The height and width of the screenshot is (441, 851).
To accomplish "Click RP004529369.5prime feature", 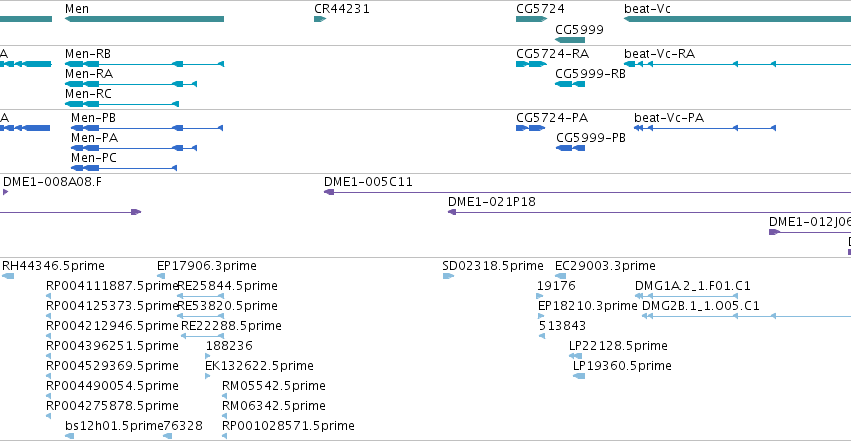I will pos(48,376).
